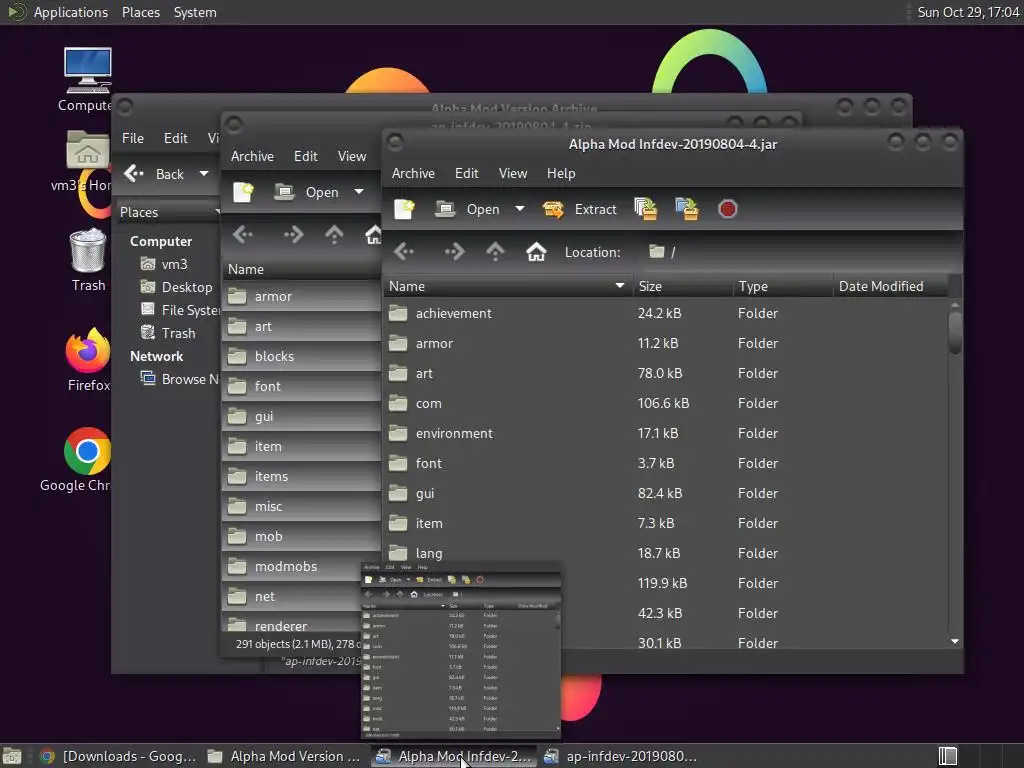Viewport: 1024px width, 768px height.
Task: Open the Edit menu in the zip window
Action: 305,156
